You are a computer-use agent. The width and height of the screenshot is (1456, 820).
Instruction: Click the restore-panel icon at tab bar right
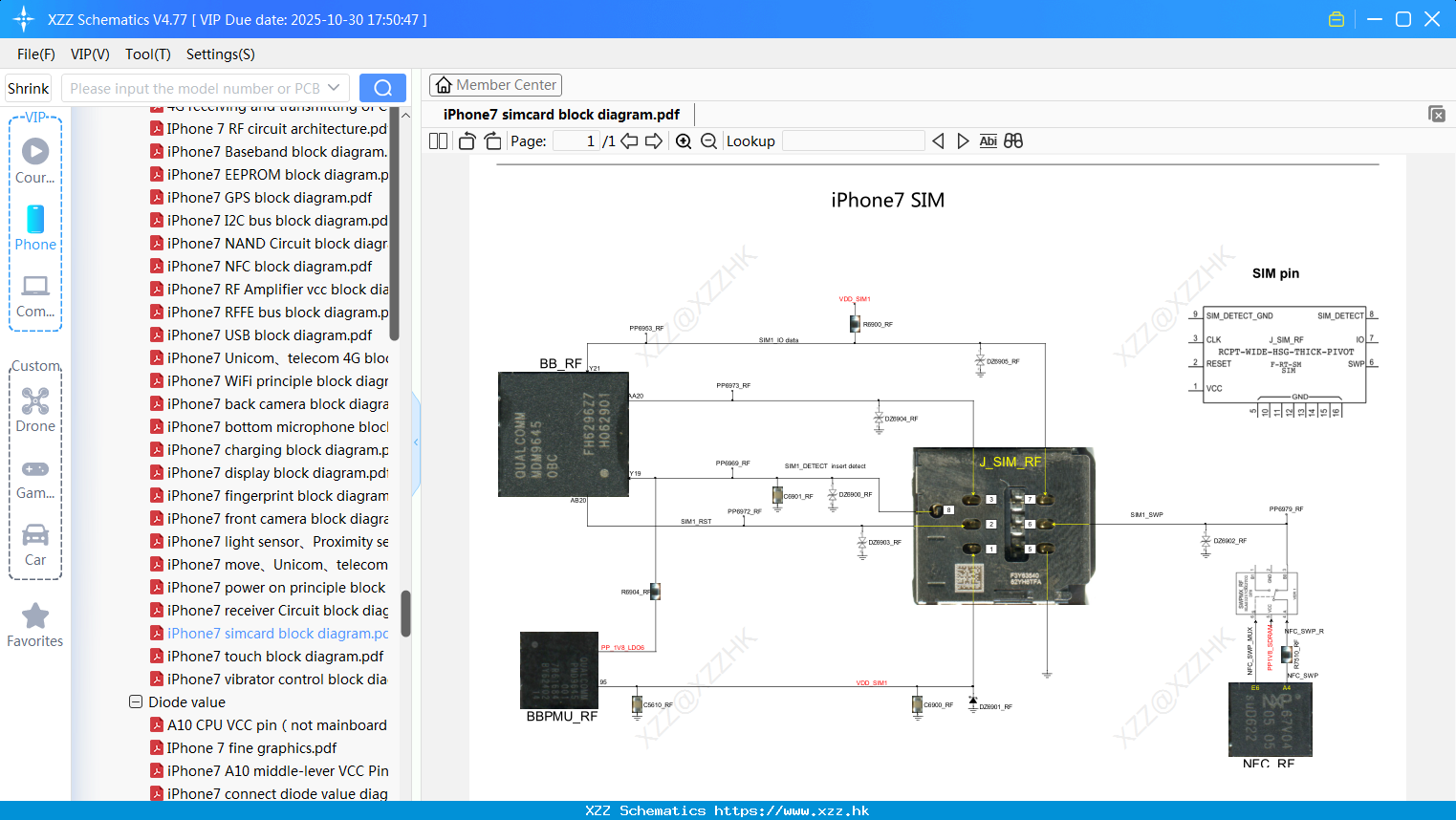click(1436, 114)
